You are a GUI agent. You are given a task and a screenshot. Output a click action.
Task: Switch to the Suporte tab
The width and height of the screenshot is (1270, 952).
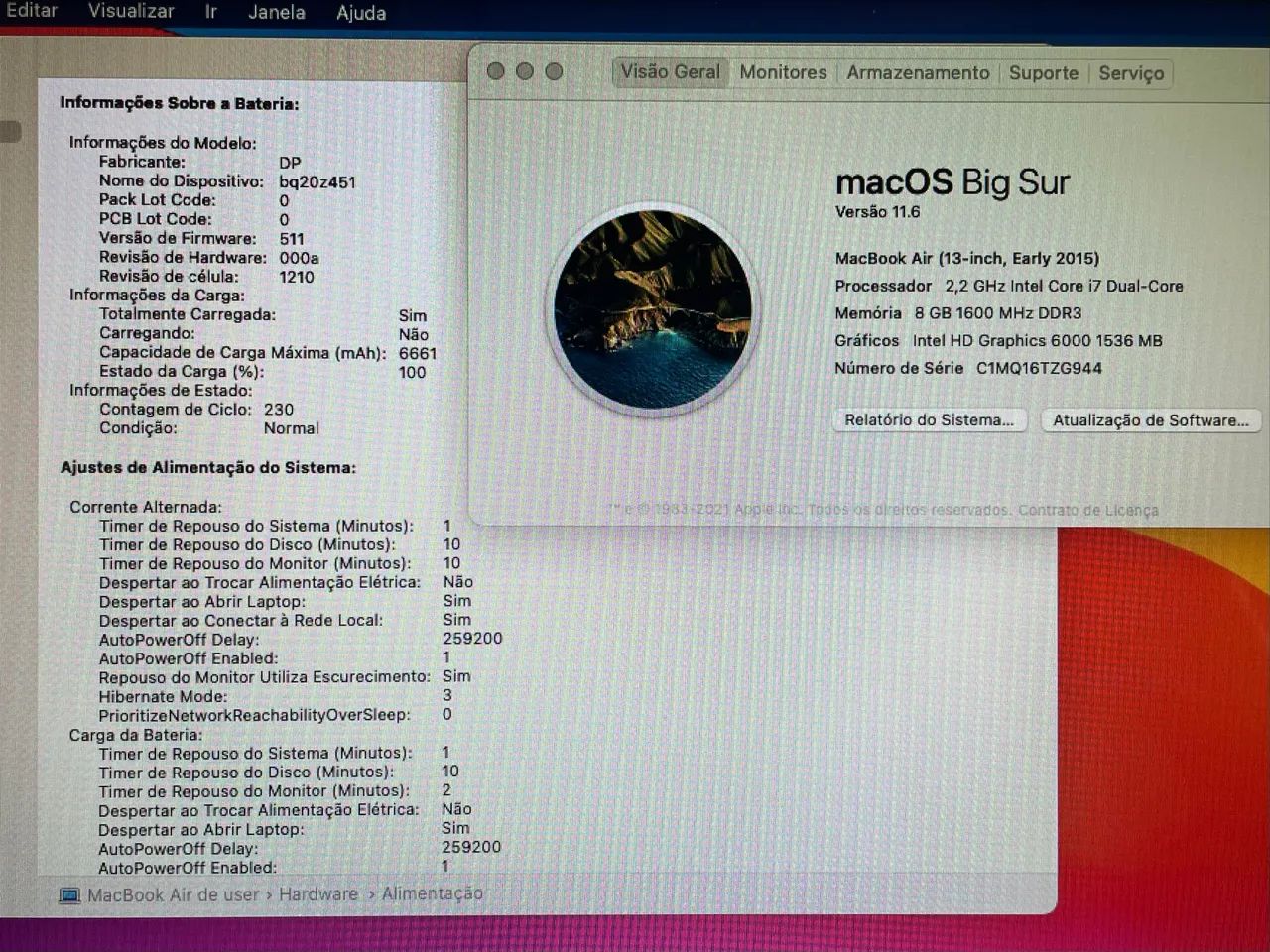[x=1043, y=73]
